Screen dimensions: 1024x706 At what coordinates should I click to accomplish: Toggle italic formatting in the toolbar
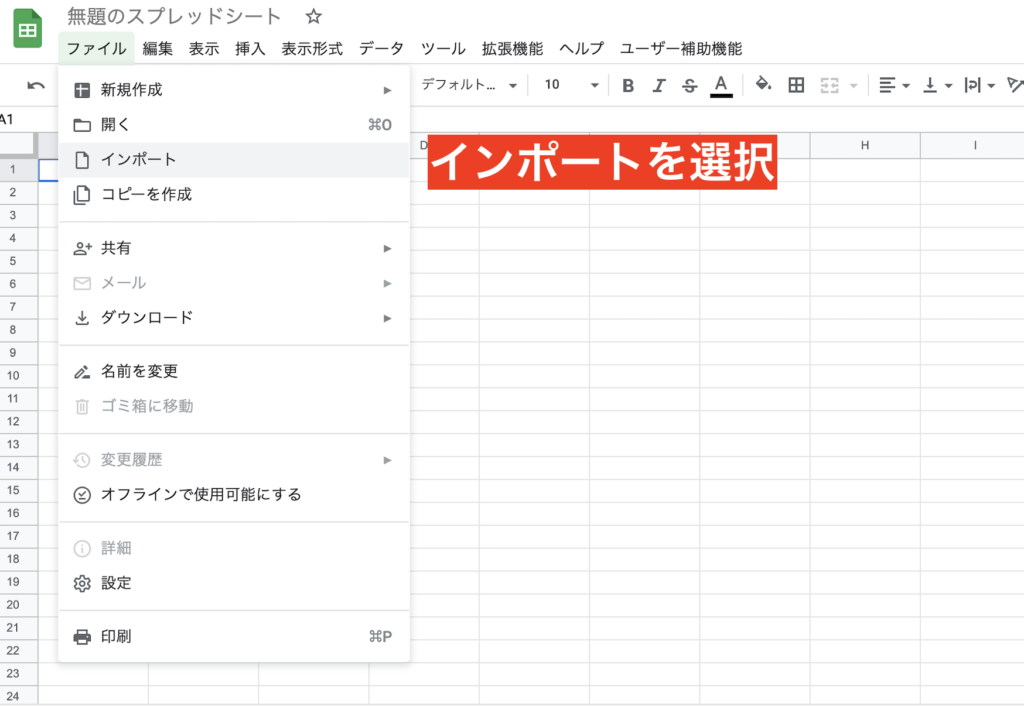point(658,85)
